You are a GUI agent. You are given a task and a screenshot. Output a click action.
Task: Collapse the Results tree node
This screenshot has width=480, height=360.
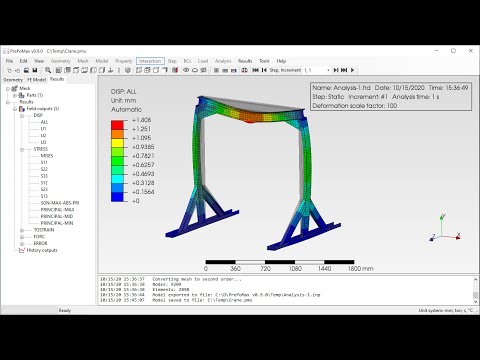coord(8,102)
